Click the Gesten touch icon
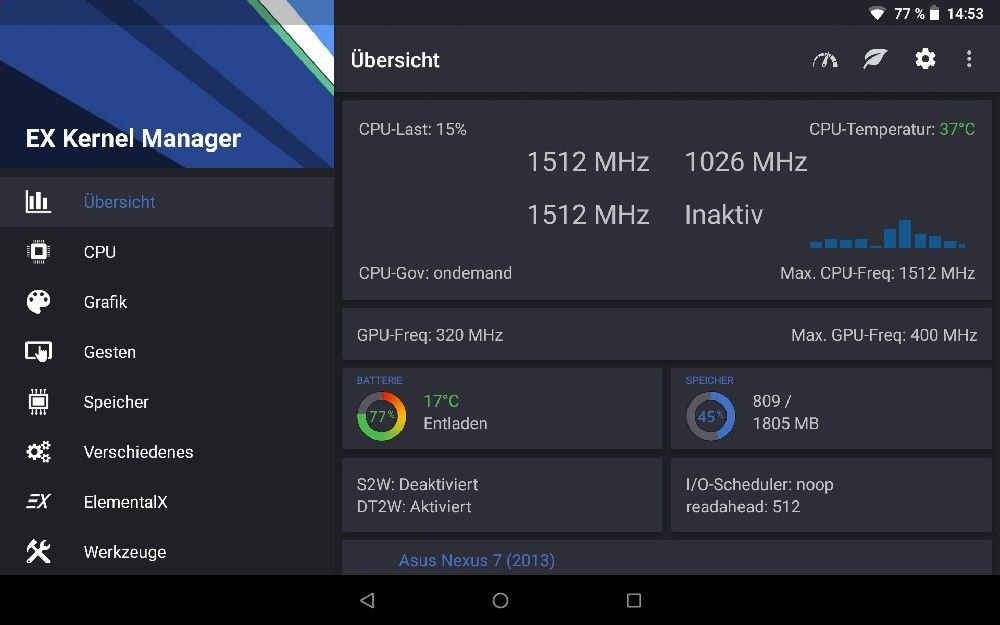 (38, 351)
